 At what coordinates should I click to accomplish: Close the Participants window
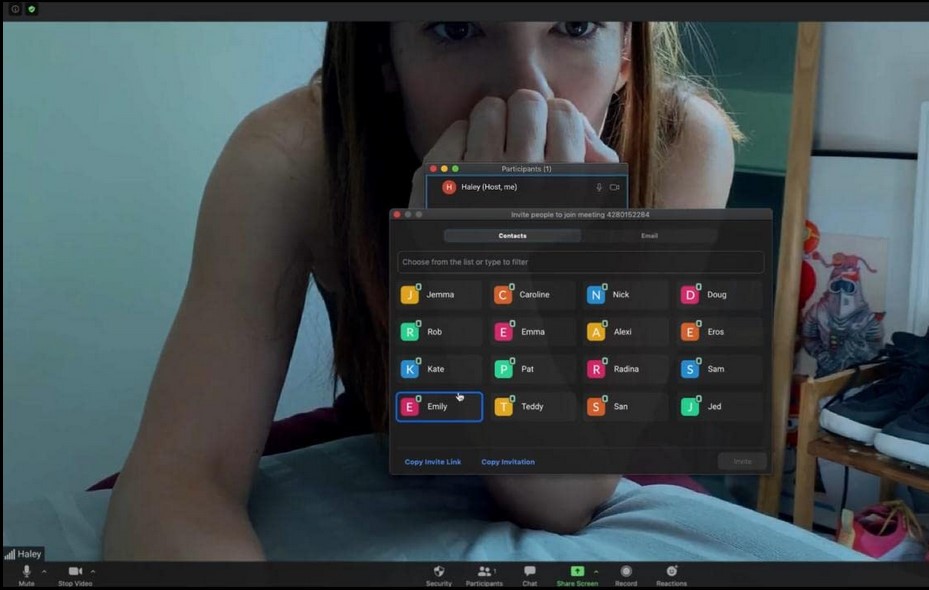coord(433,169)
